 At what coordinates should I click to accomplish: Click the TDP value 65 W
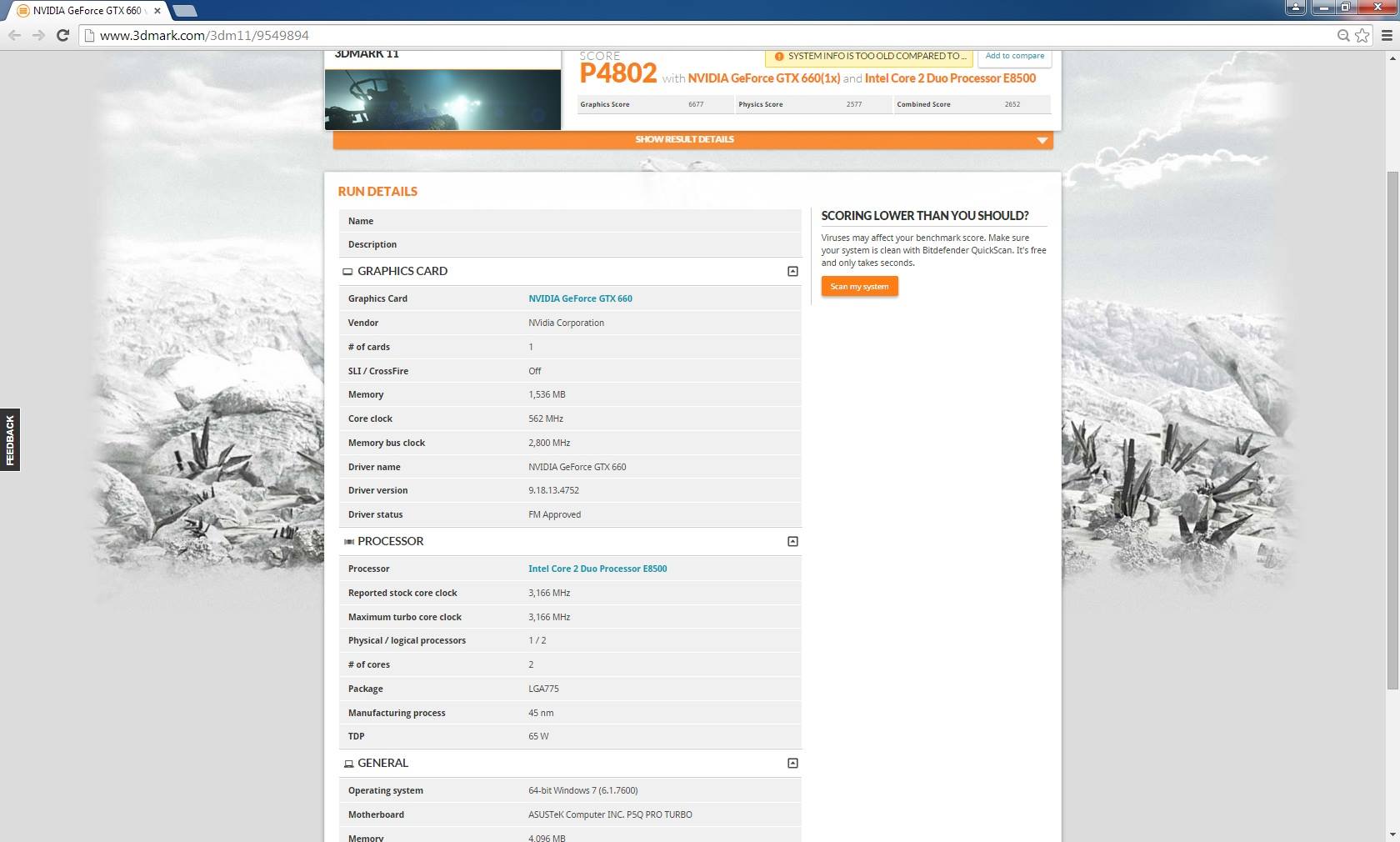point(538,736)
